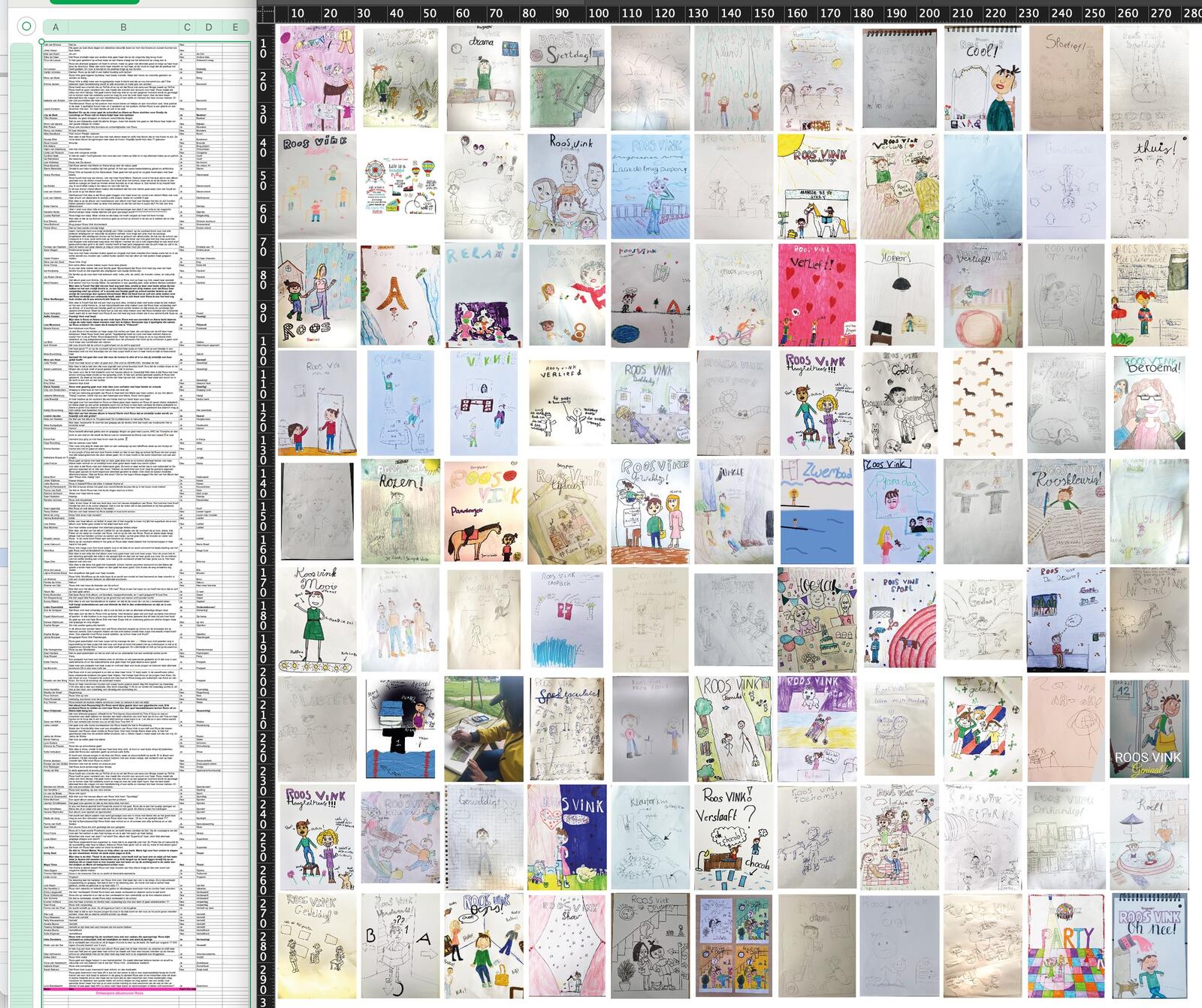Click the 'Oh nee!' cover thumbnail
Viewport: 1202px width, 1008px height.
pos(1149,946)
